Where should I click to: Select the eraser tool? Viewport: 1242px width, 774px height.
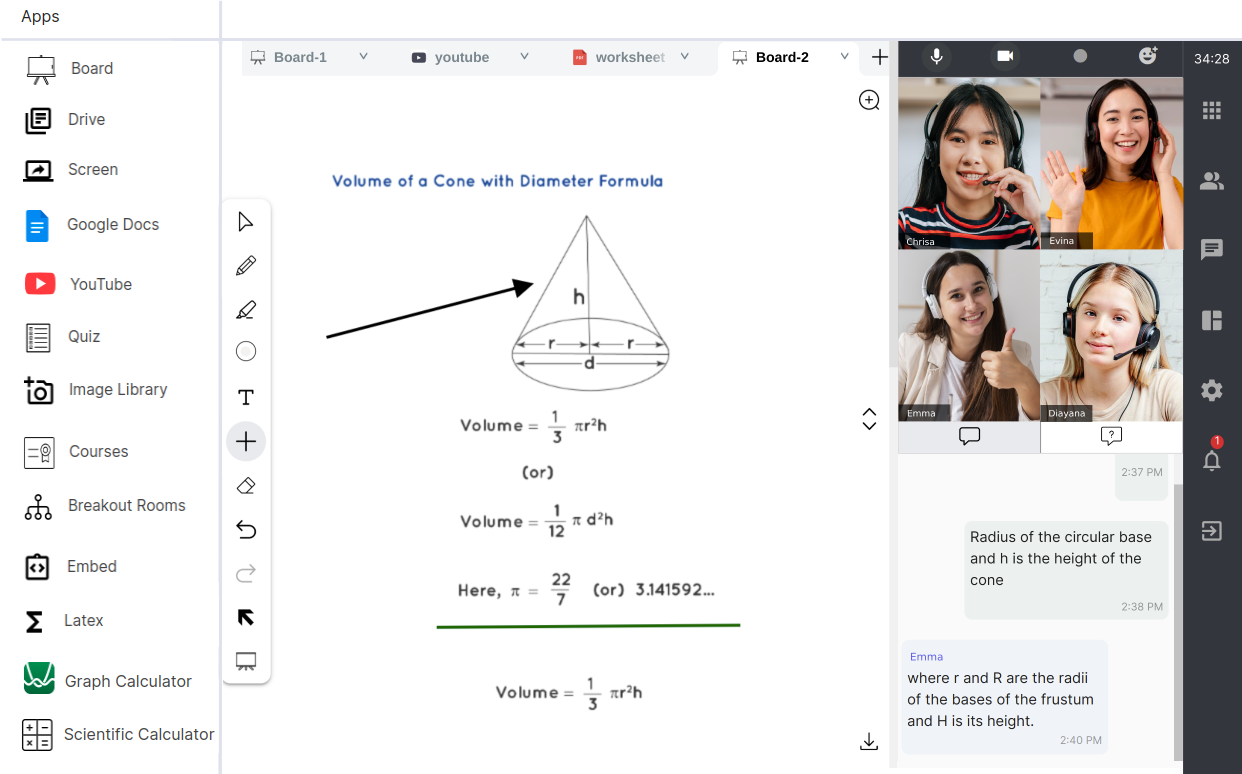[246, 486]
